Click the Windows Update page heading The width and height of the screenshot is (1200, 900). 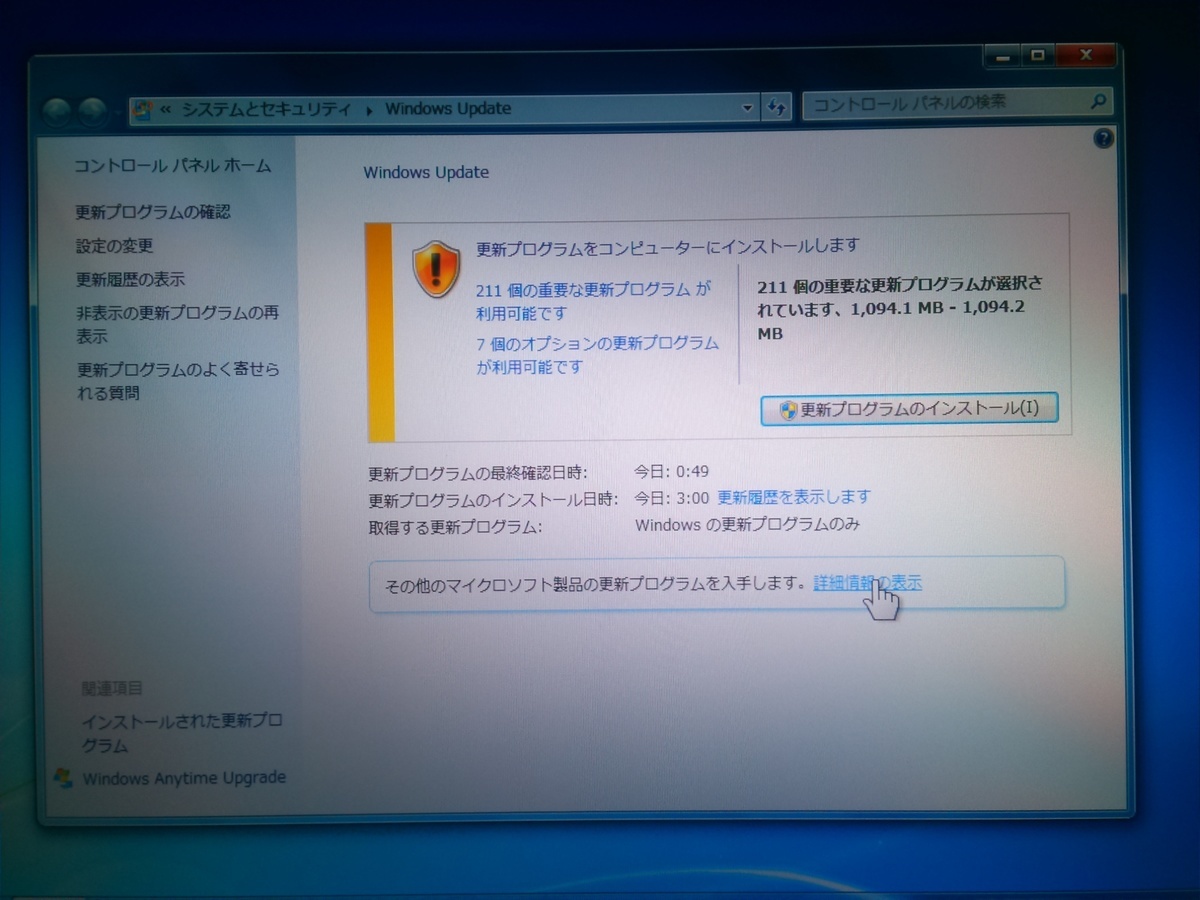[x=426, y=172]
